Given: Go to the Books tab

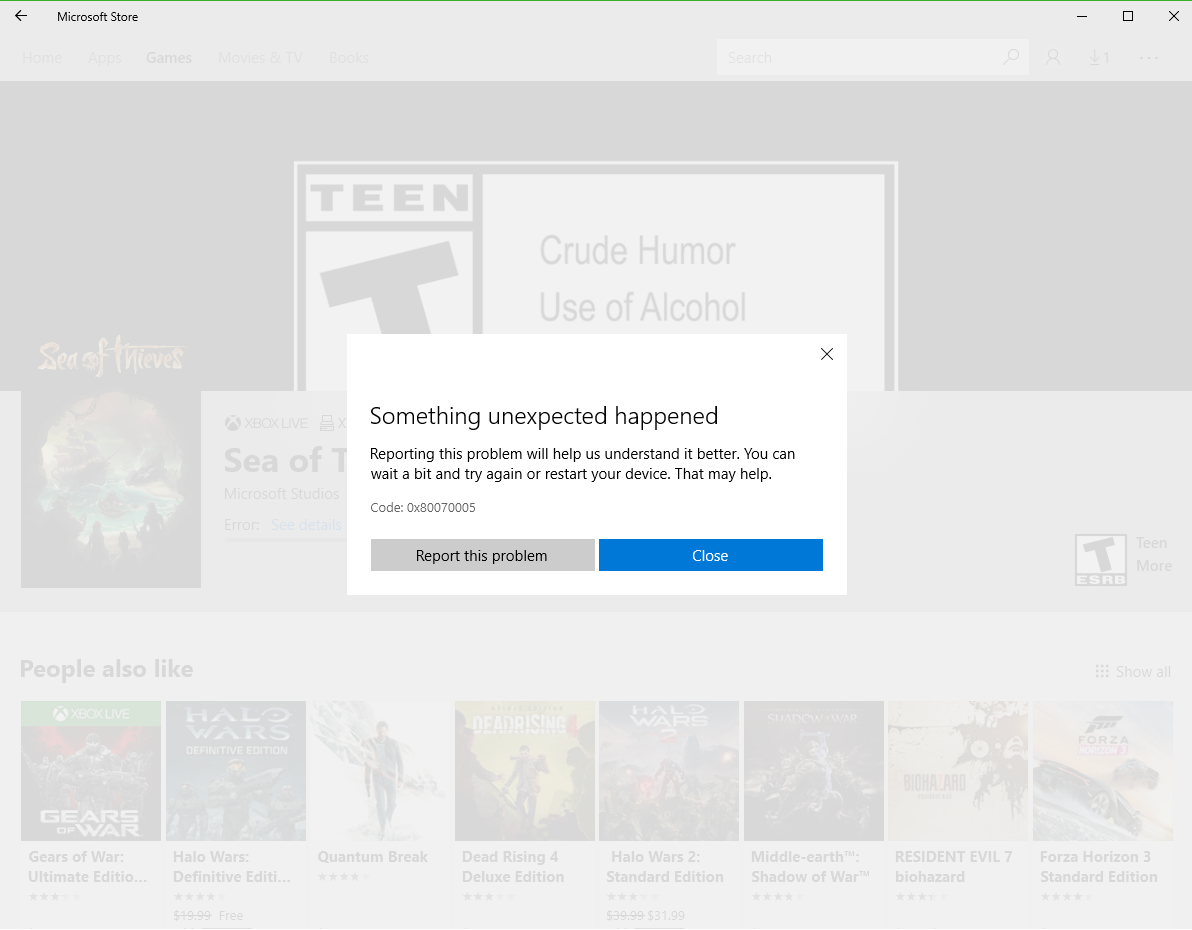Looking at the screenshot, I should 349,58.
